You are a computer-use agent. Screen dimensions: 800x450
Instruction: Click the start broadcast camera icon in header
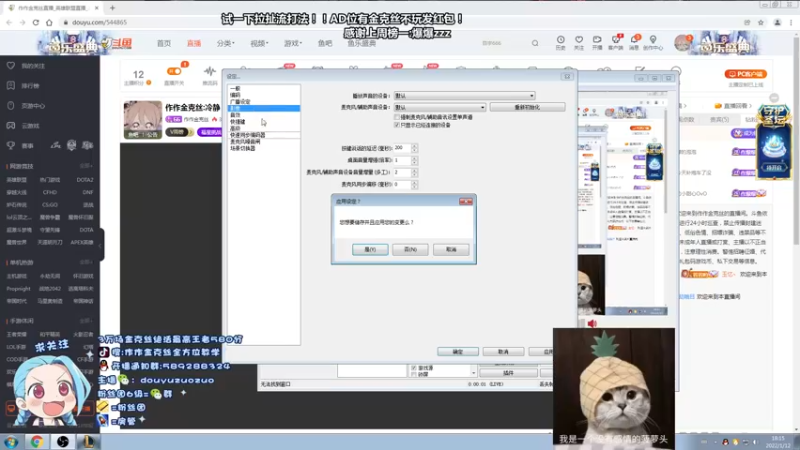pyautogui.click(x=597, y=42)
